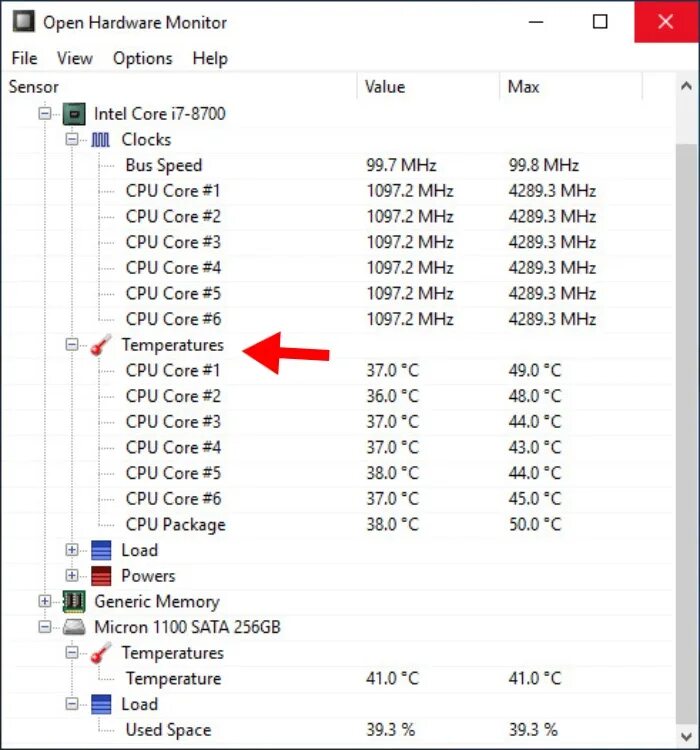The width and height of the screenshot is (700, 750).
Task: Click the Sensor column header
Action: pyautogui.click(x=179, y=87)
